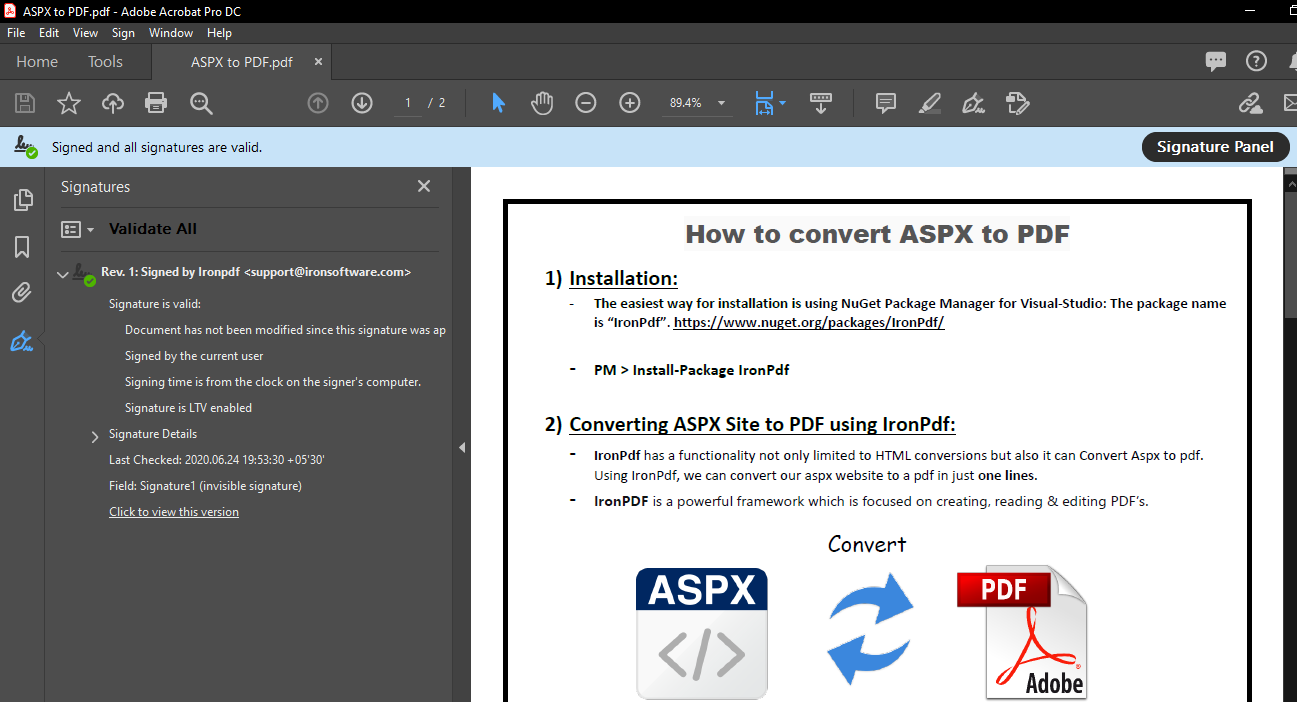This screenshot has height=702, width=1297.
Task: Toggle the Signatures sidebar pen icon
Action: coord(22,342)
